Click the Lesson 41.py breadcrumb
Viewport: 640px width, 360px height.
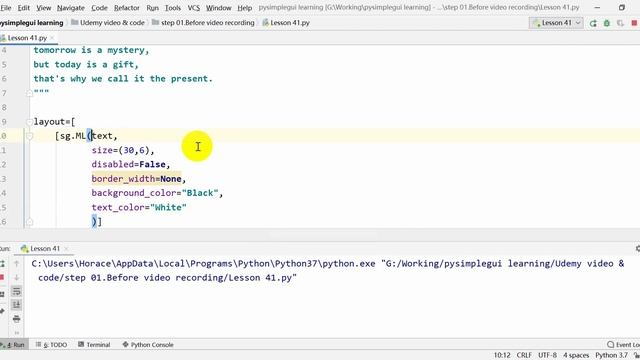(290, 23)
